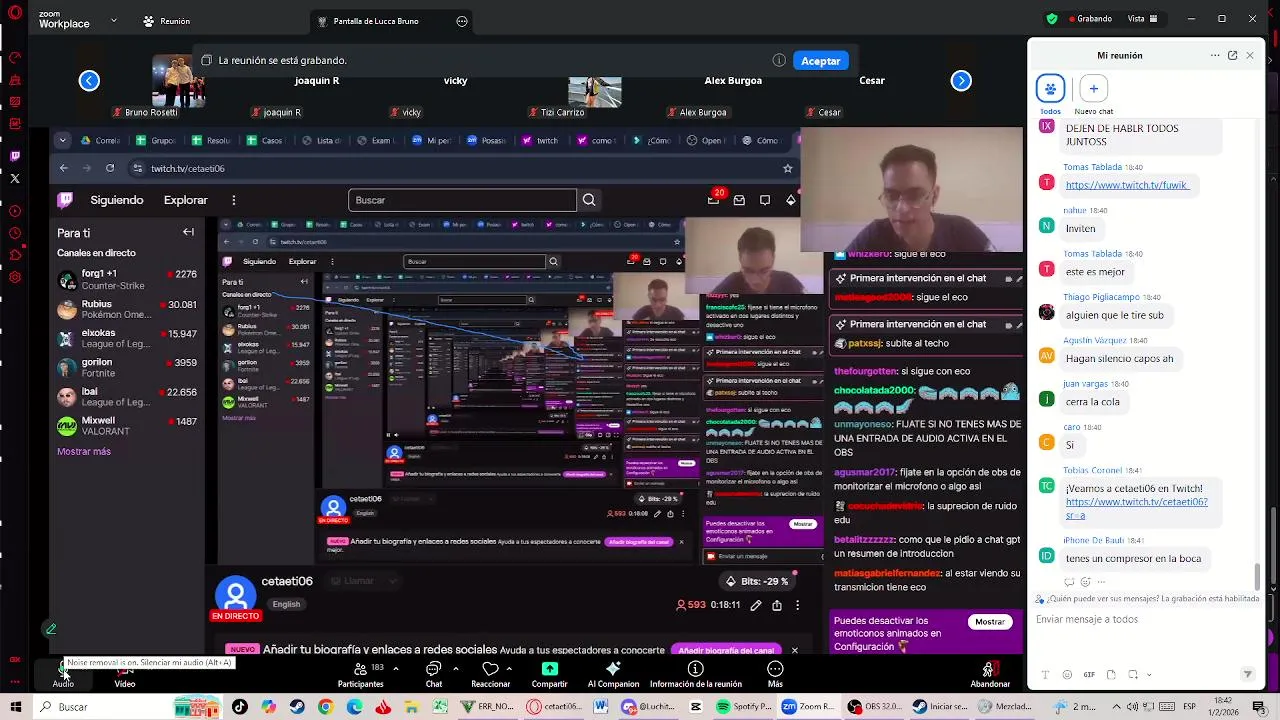This screenshot has width=1280, height=720.
Task: Expand shared browser tab list chevron
Action: point(62,140)
